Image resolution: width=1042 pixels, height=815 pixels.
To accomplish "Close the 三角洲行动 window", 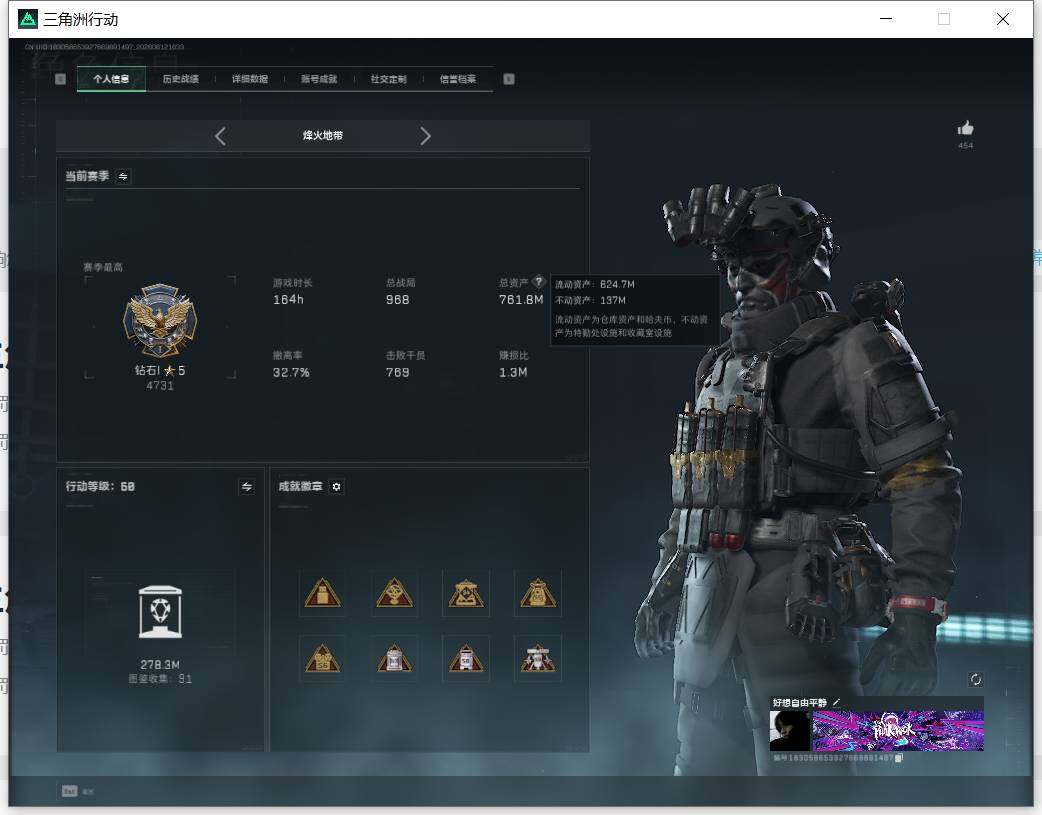I will click(1003, 19).
